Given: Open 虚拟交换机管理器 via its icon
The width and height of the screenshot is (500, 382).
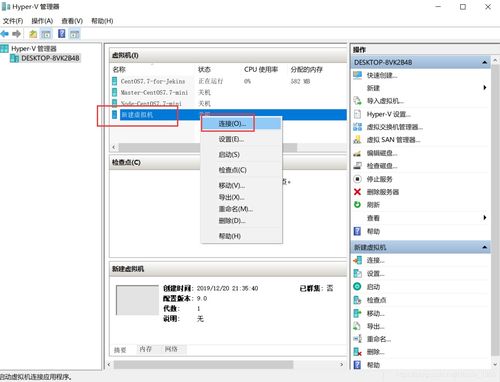Looking at the screenshot, I should pos(357,127).
